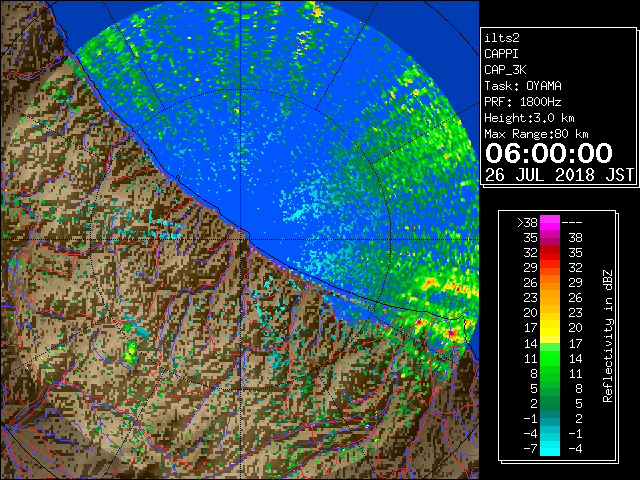Click the 'Reflectivity in dBZ' legend title
This screenshot has height=480, width=640.
(x=608, y=336)
